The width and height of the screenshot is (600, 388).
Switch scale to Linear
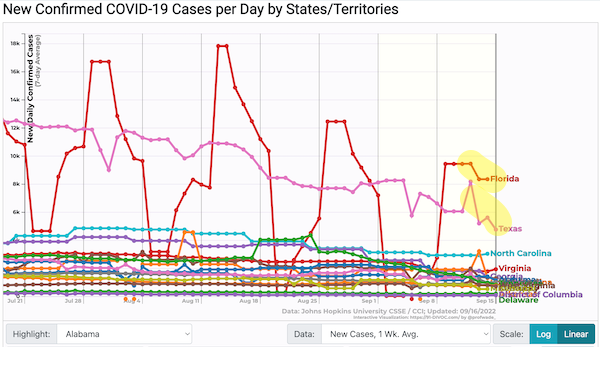[x=576, y=334]
